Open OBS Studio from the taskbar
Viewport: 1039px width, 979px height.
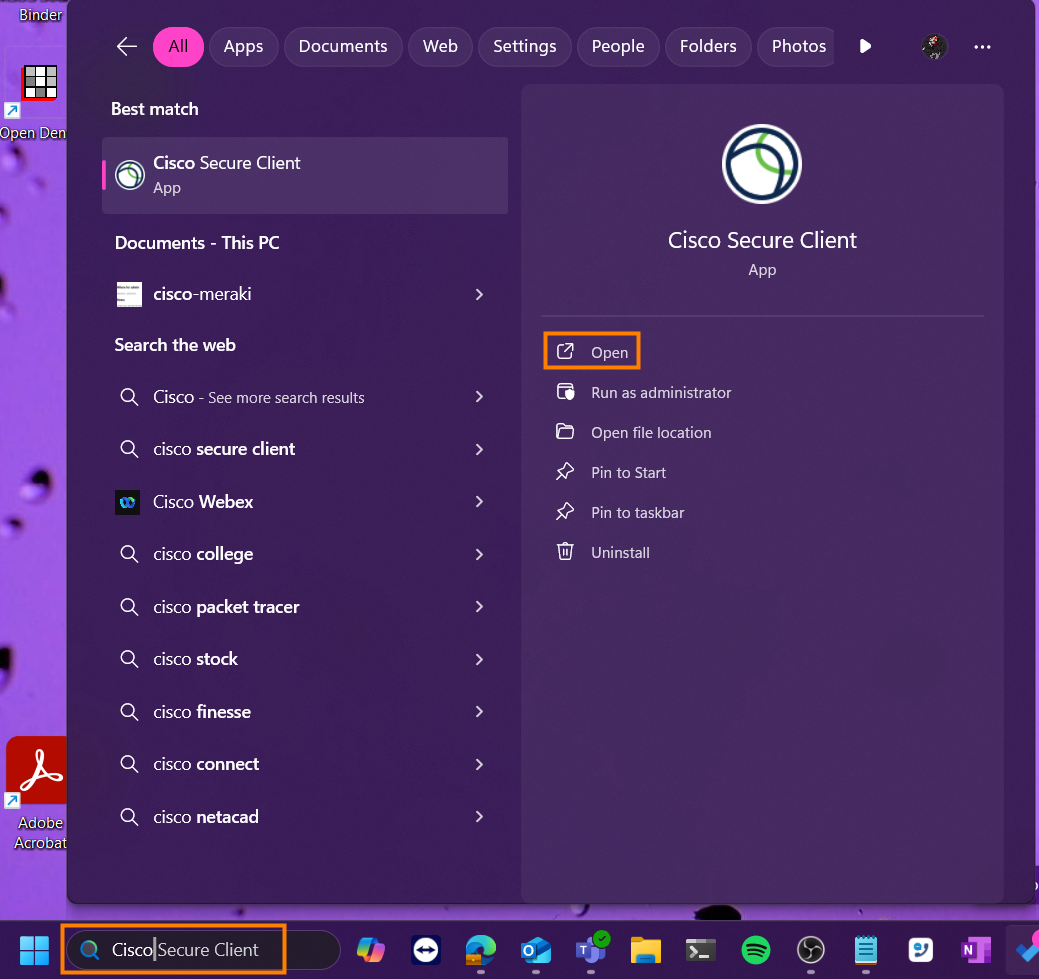click(810, 950)
